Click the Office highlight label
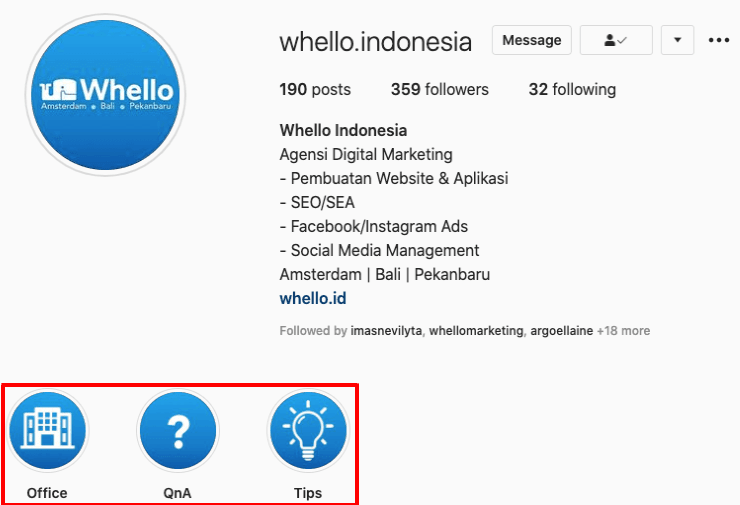 tap(47, 493)
